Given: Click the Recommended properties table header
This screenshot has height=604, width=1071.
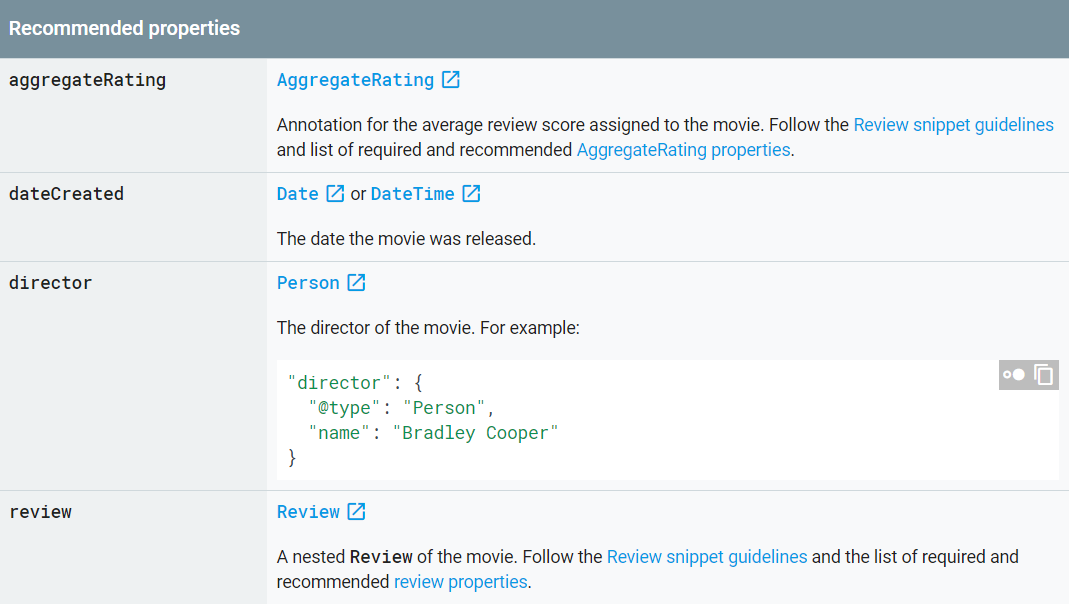Looking at the screenshot, I should 124,28.
